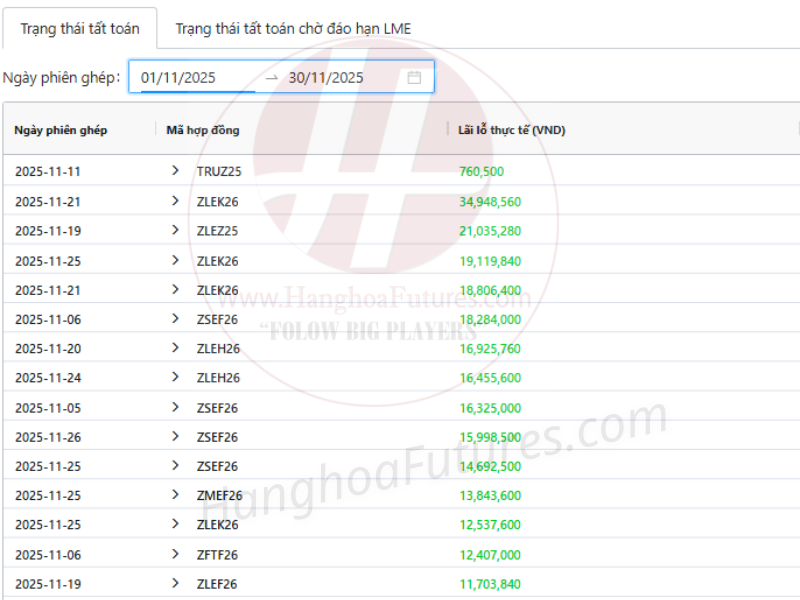Expand the ZLEF26 contract row
This screenshot has width=800, height=600.
click(176, 584)
